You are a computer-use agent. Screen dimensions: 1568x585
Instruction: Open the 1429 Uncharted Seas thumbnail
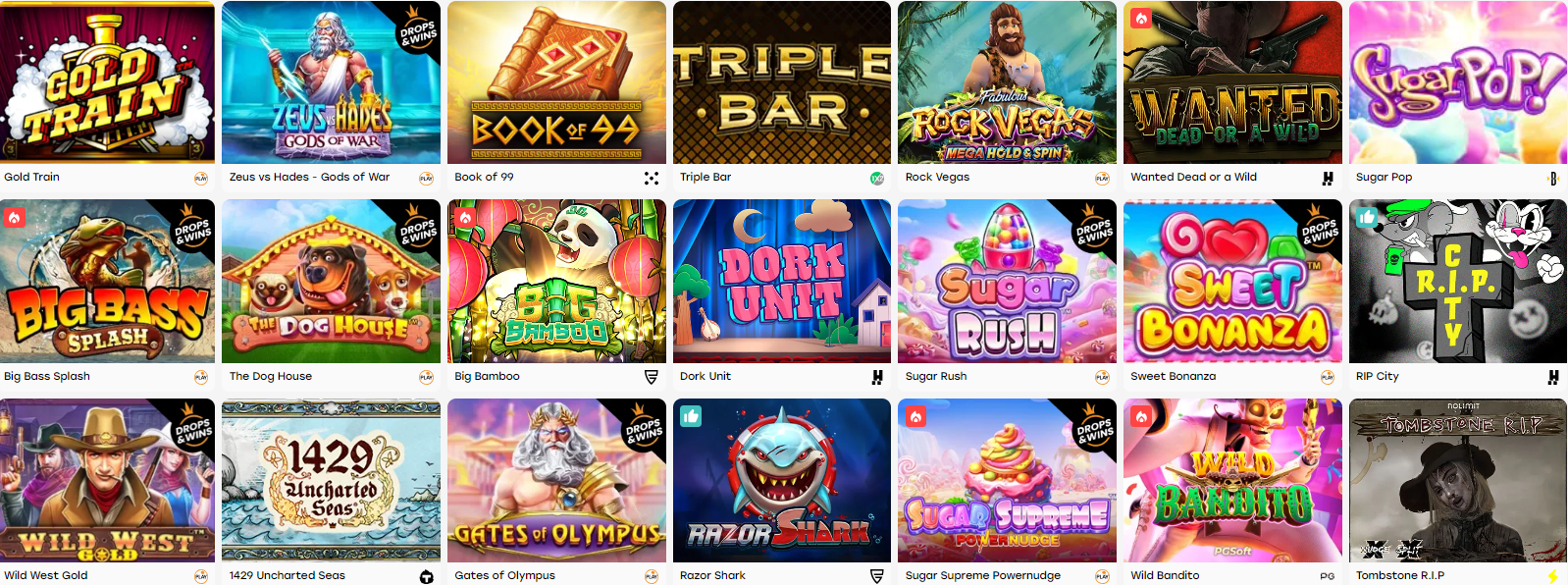[331, 481]
